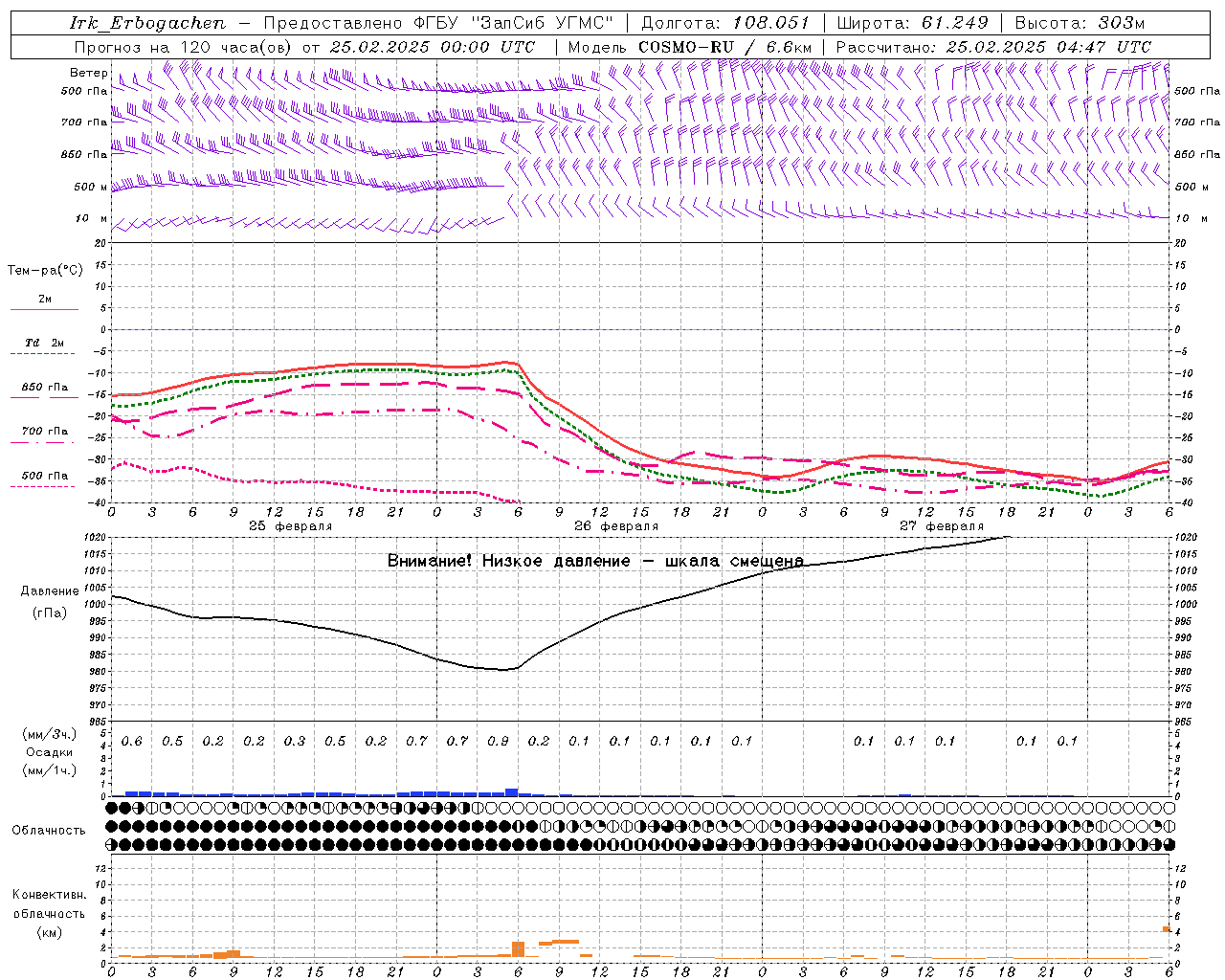This screenshot has width=1225, height=980.
Task: Click the Высота: 303м header value
Action: 1080,23
